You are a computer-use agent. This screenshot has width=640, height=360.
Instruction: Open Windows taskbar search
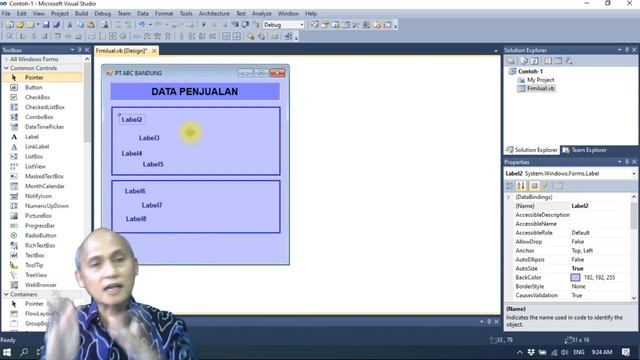click(x=24, y=352)
